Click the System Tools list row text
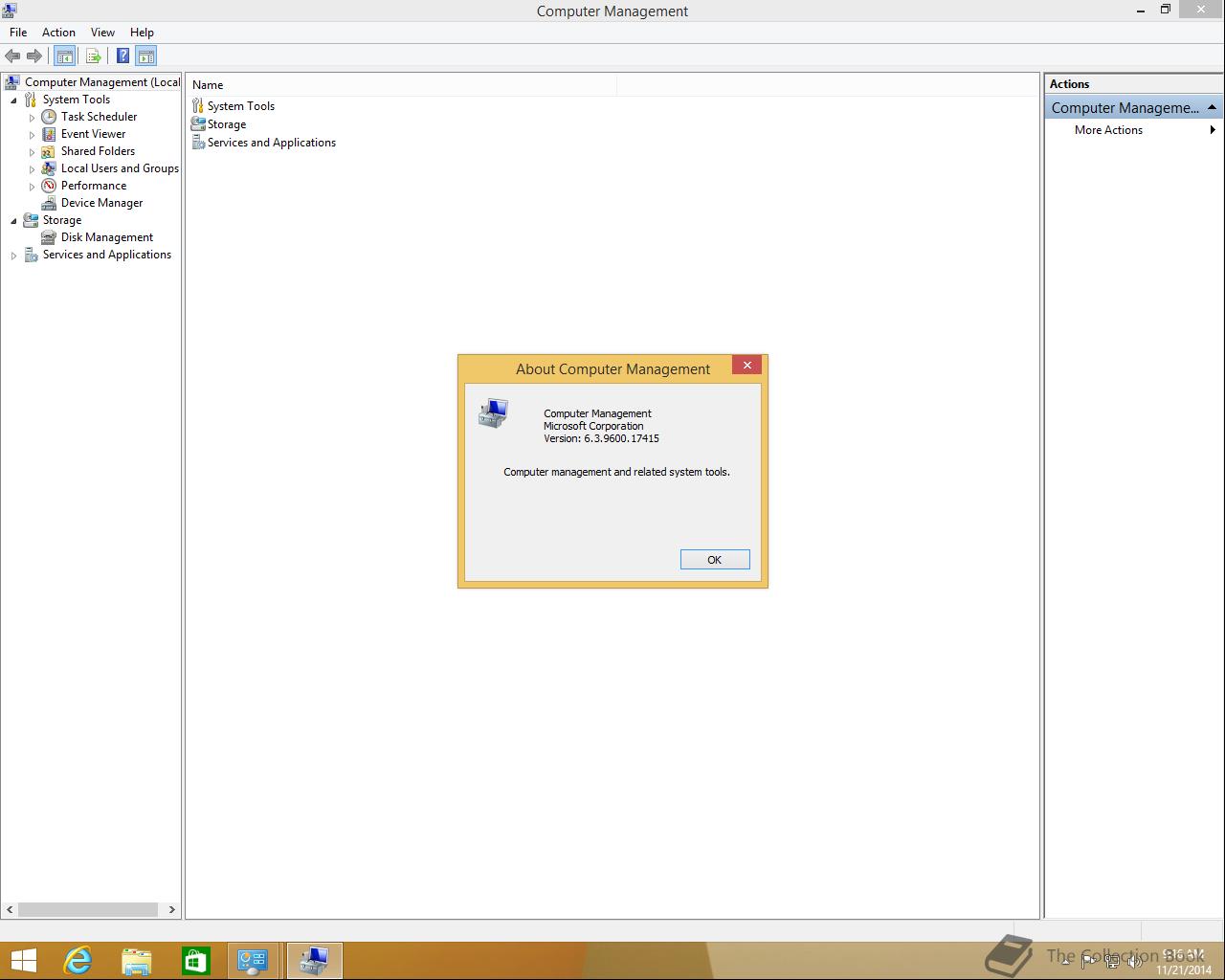This screenshot has width=1225, height=980. pos(241,106)
